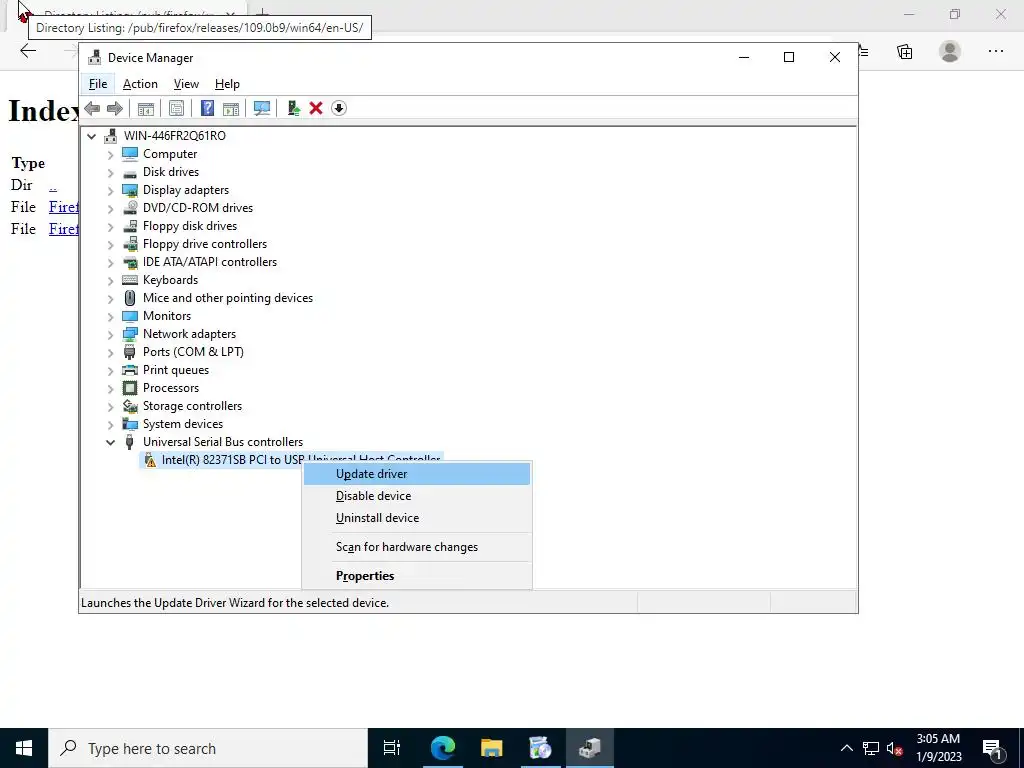
Task: Click the Properties toolbar icon
Action: pyautogui.click(x=176, y=108)
